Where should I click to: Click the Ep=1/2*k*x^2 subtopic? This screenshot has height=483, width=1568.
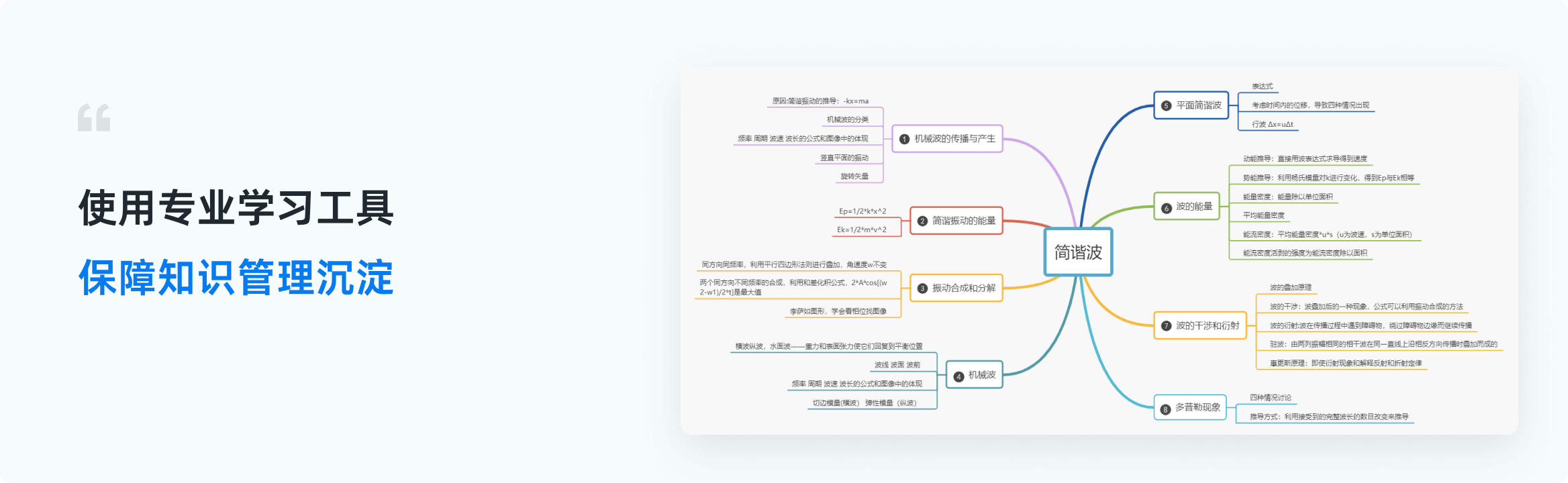click(x=862, y=211)
